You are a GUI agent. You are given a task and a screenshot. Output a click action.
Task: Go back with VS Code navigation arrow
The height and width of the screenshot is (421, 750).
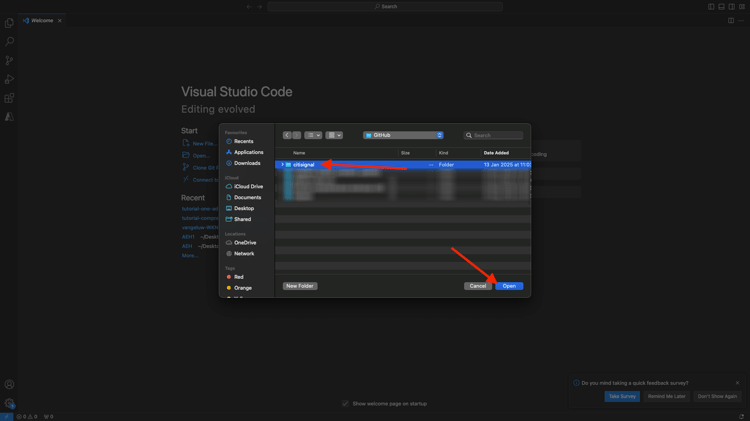pyautogui.click(x=249, y=7)
